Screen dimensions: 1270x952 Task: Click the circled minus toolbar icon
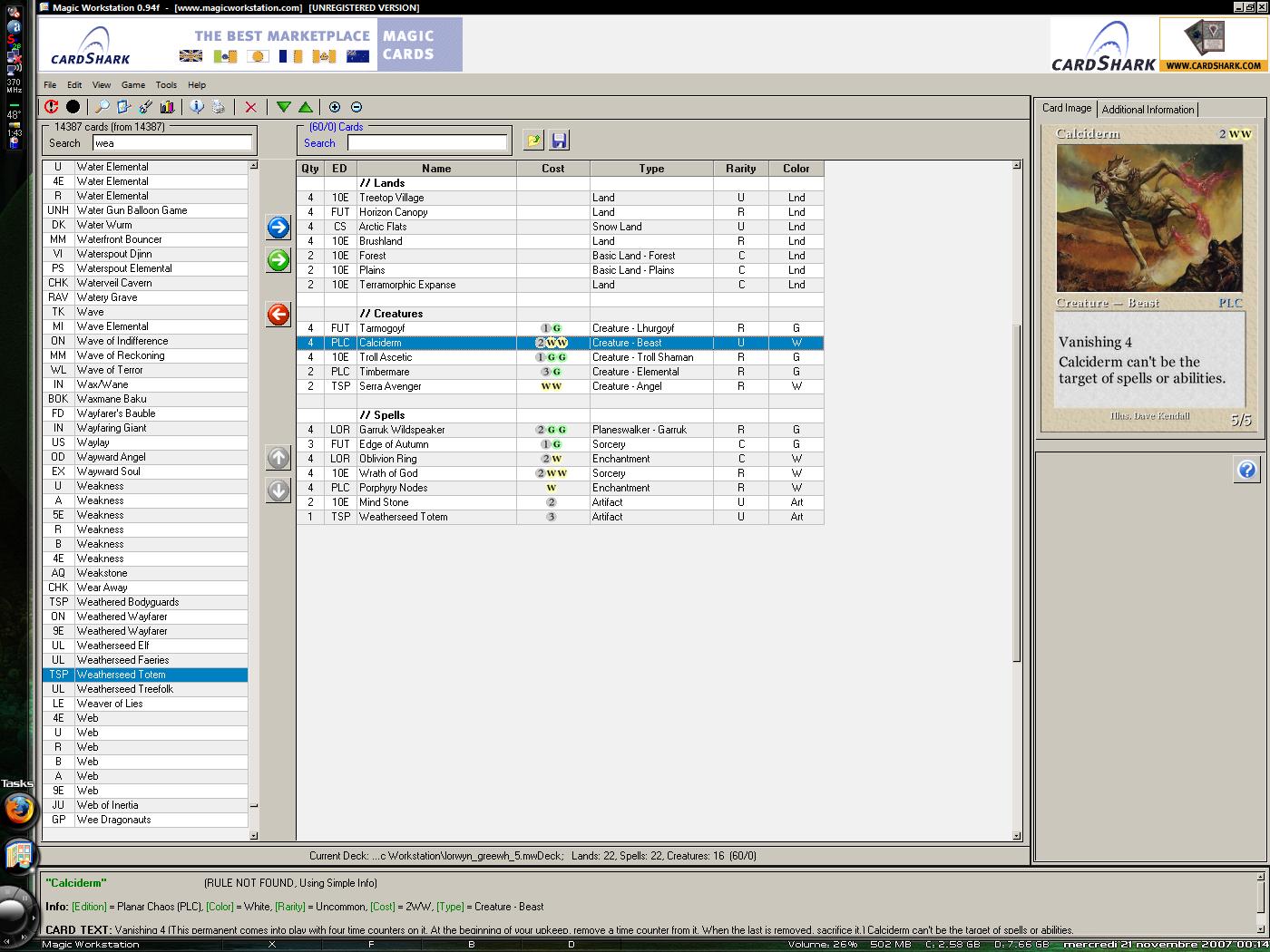click(x=357, y=107)
